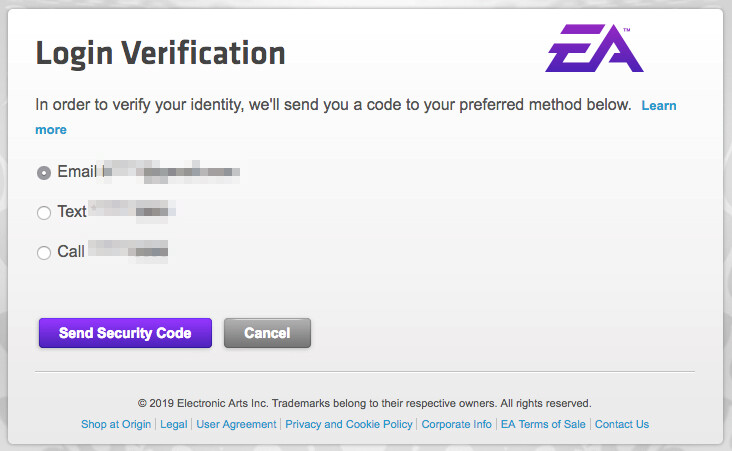The height and width of the screenshot is (451, 732).
Task: Select the Call radio button
Action: pos(44,253)
